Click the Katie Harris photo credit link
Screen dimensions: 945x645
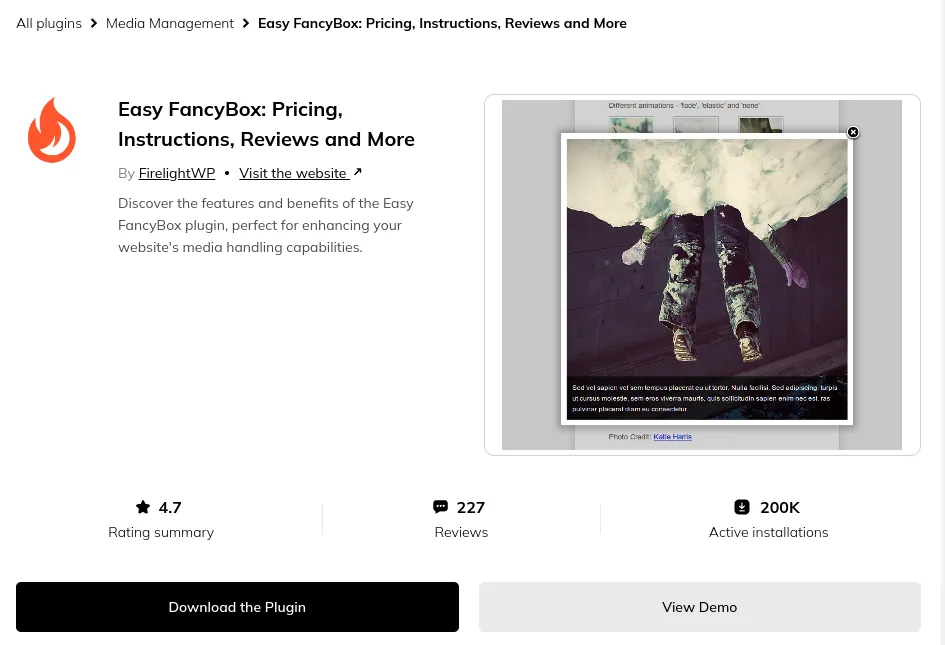point(672,437)
